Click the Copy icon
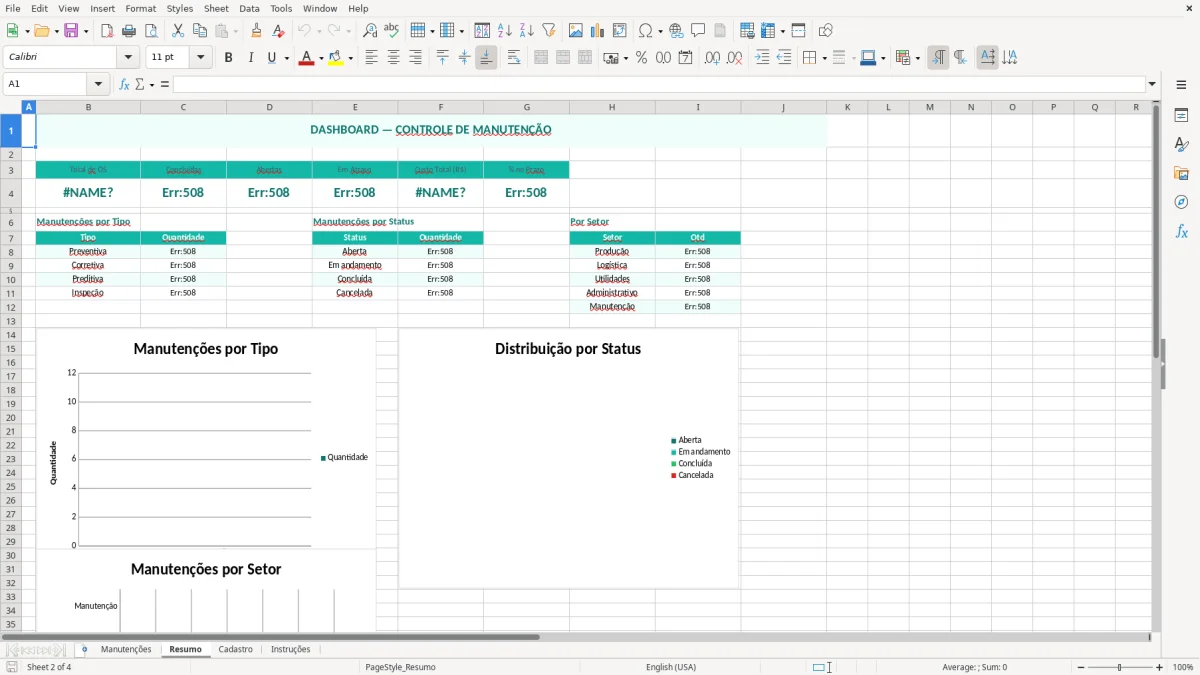Image resolution: width=1200 pixels, height=675 pixels. 200,31
